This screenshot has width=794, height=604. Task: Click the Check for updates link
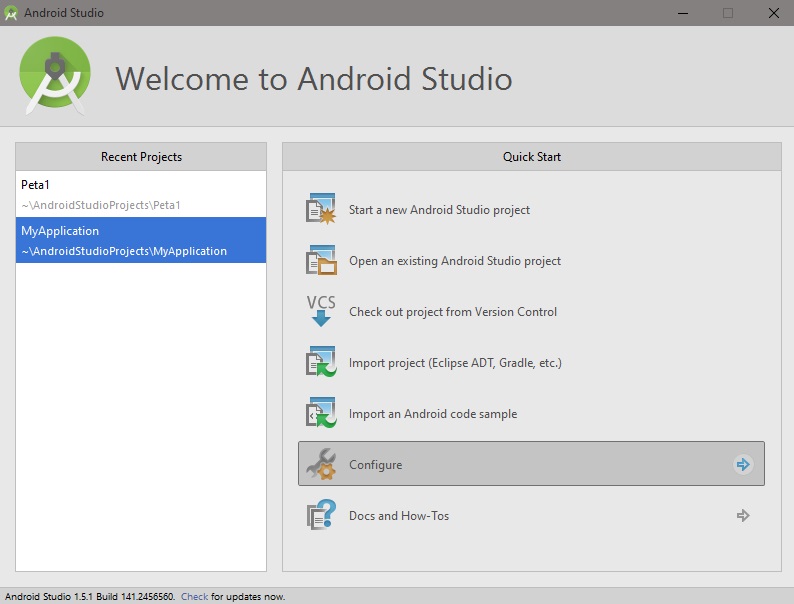coord(194,596)
